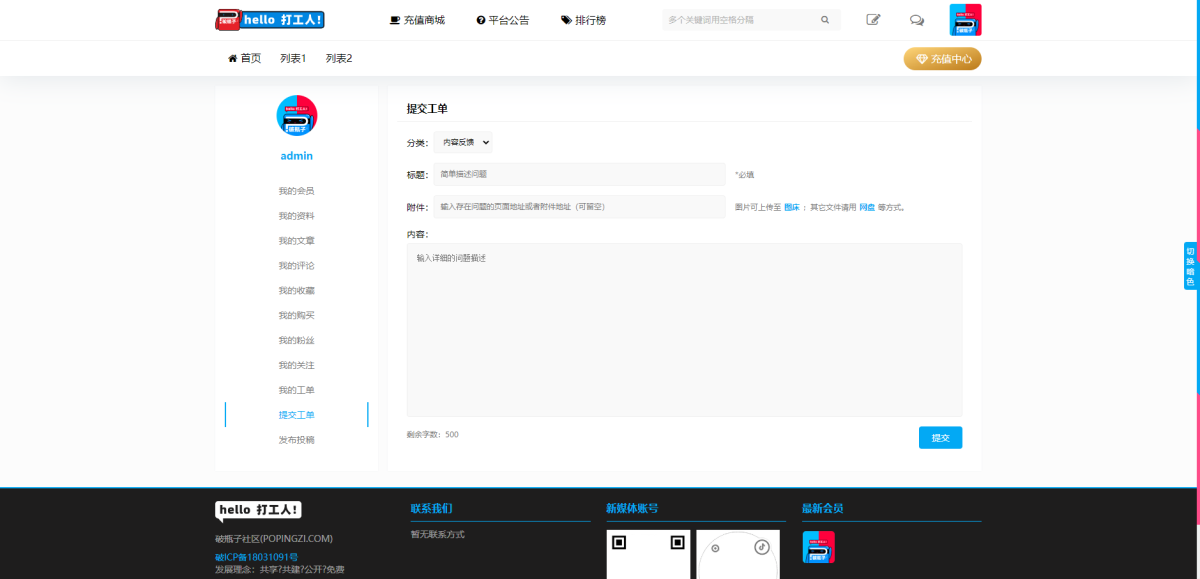
Task: Toggle dark mode with 切换暗色 tab
Action: pos(1190,266)
